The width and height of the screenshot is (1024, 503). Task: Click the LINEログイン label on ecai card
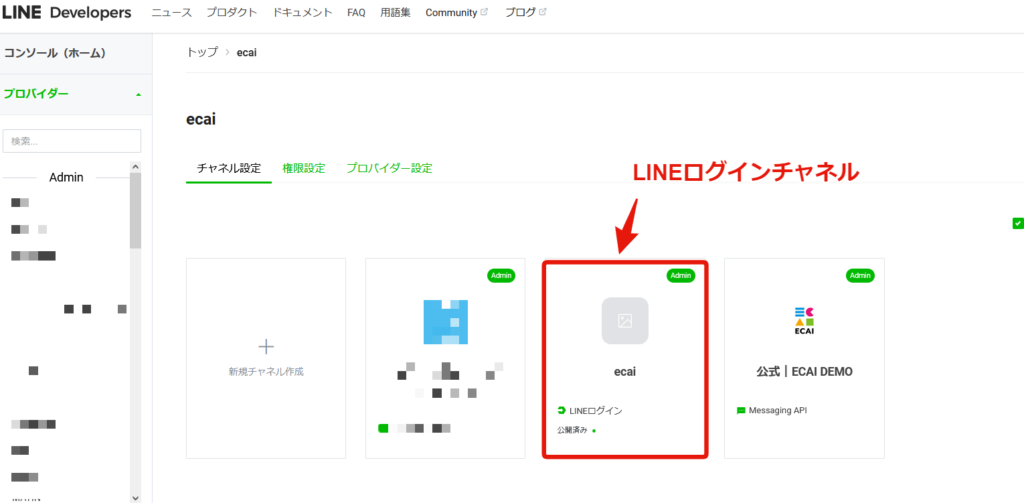596,411
